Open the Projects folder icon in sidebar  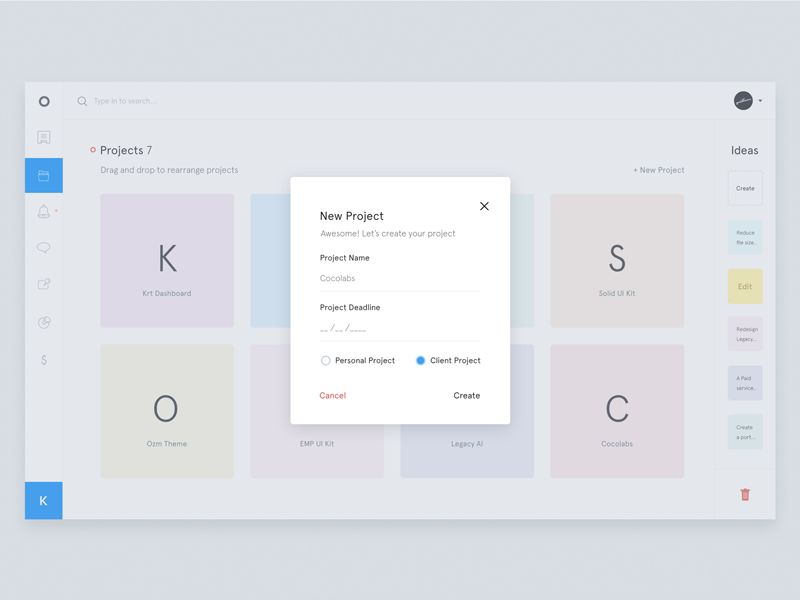point(44,176)
